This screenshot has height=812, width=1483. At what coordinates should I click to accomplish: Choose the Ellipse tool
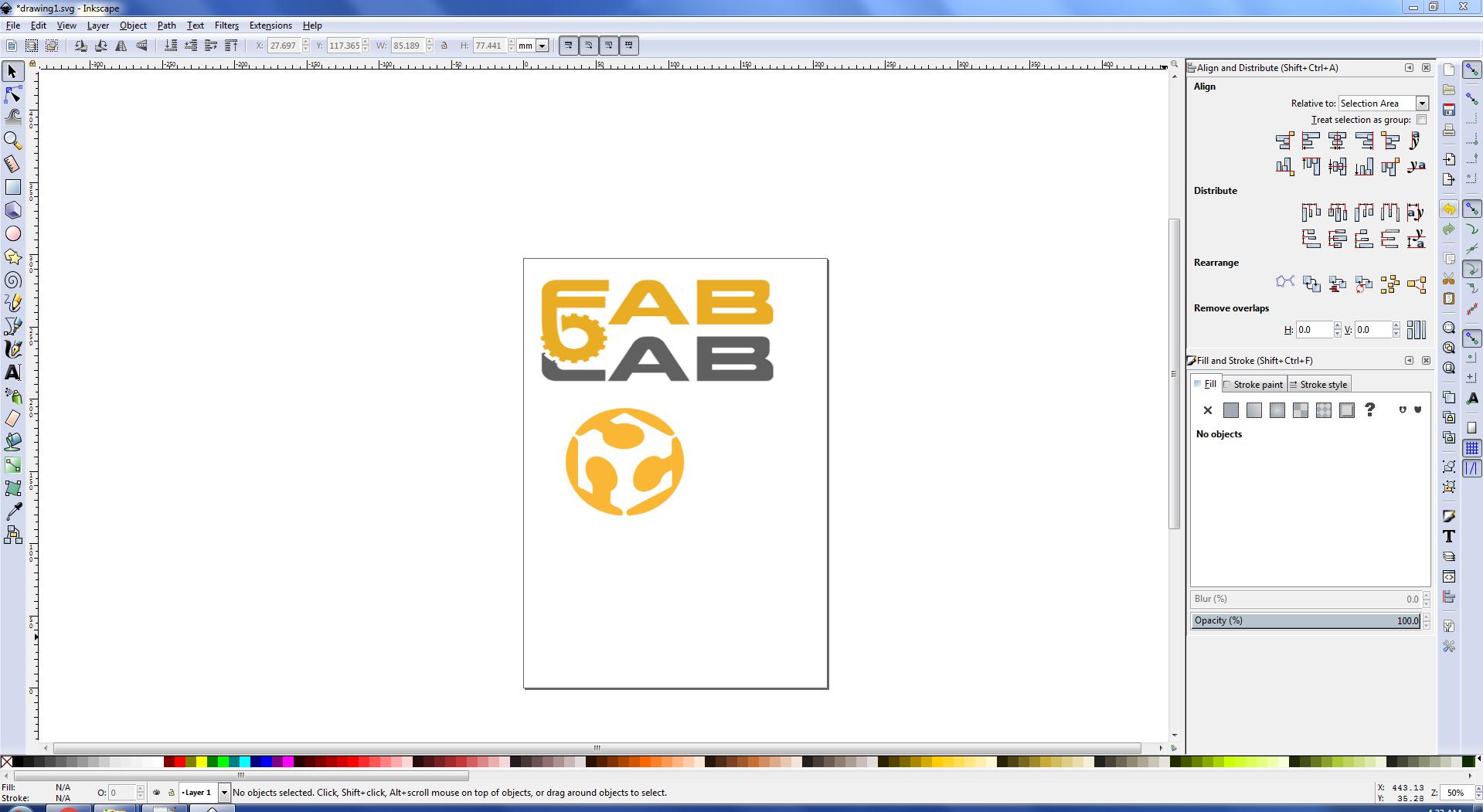click(x=13, y=233)
